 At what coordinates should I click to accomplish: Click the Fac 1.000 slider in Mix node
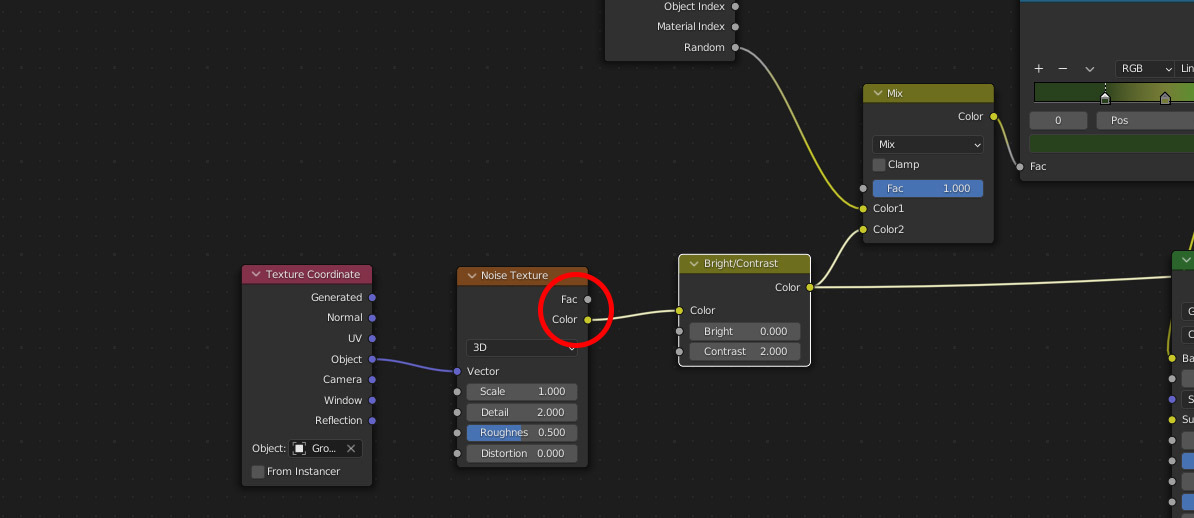point(927,188)
